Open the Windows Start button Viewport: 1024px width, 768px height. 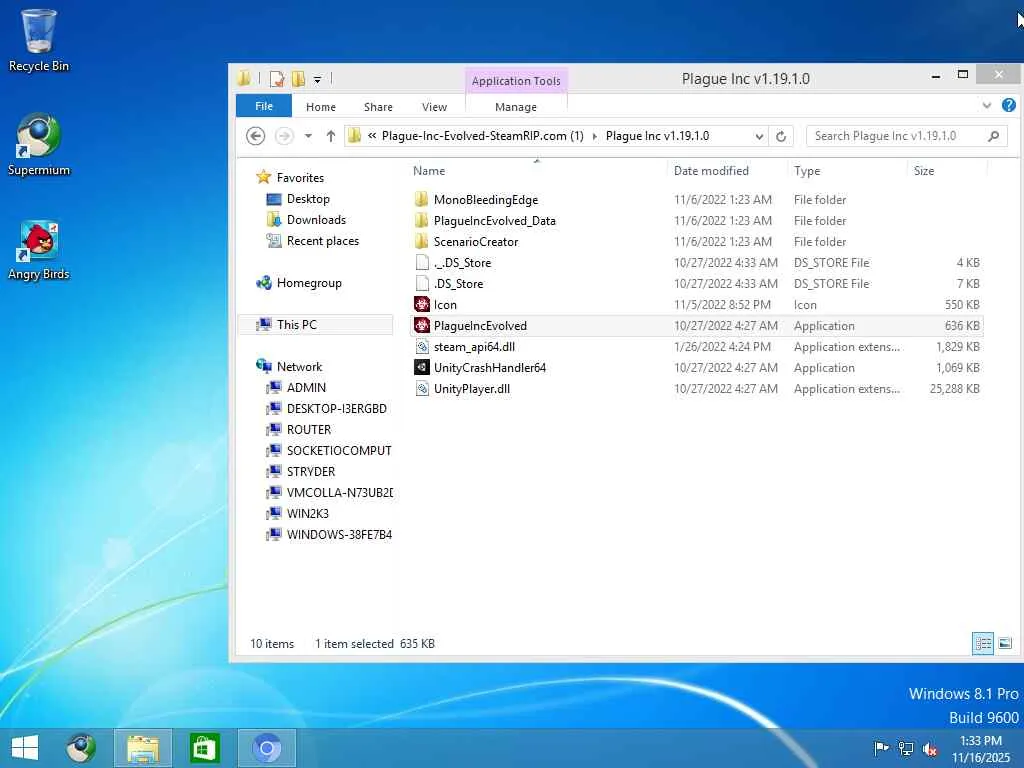(x=25, y=748)
